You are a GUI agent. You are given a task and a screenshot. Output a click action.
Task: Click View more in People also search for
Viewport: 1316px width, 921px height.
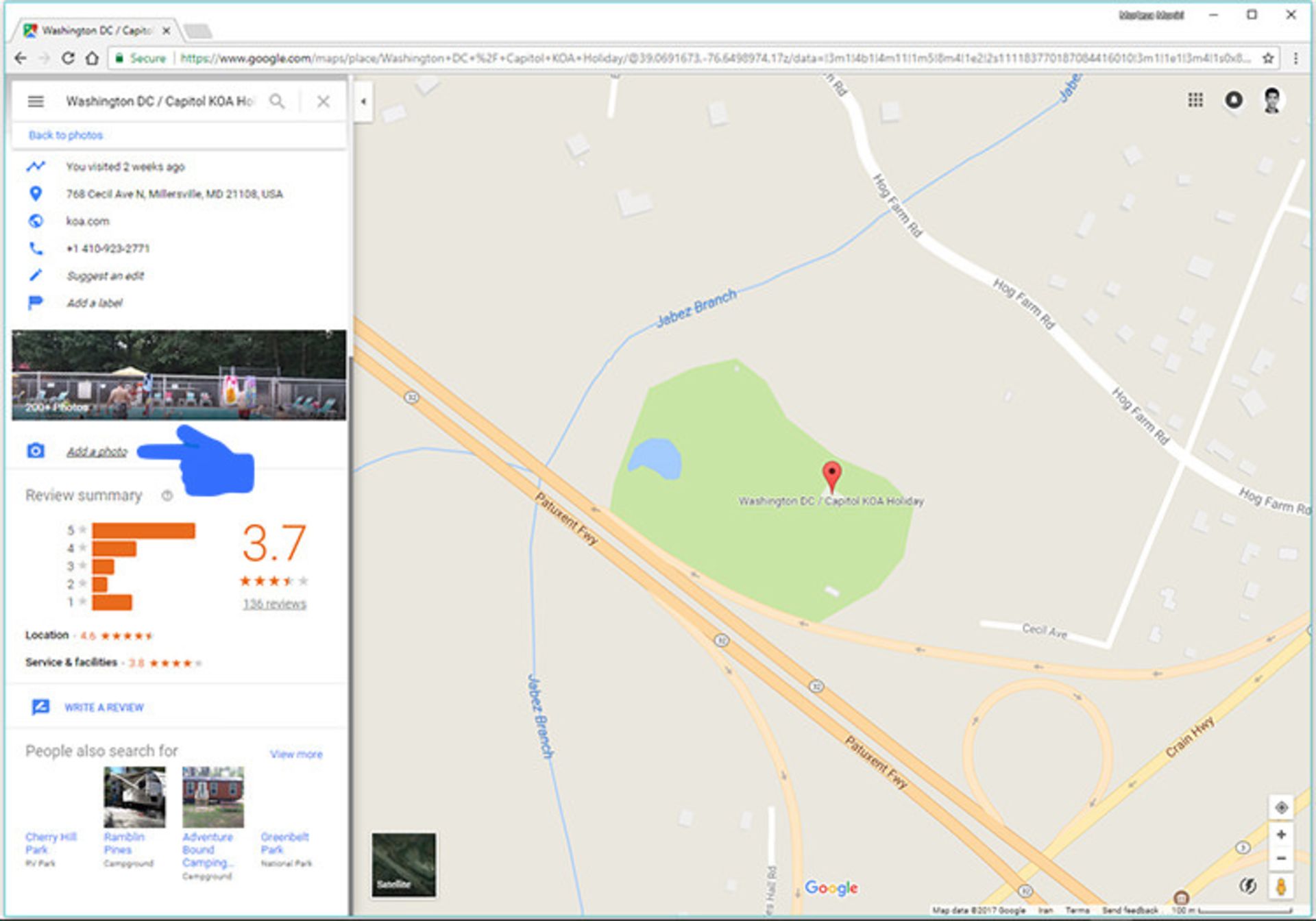click(296, 754)
